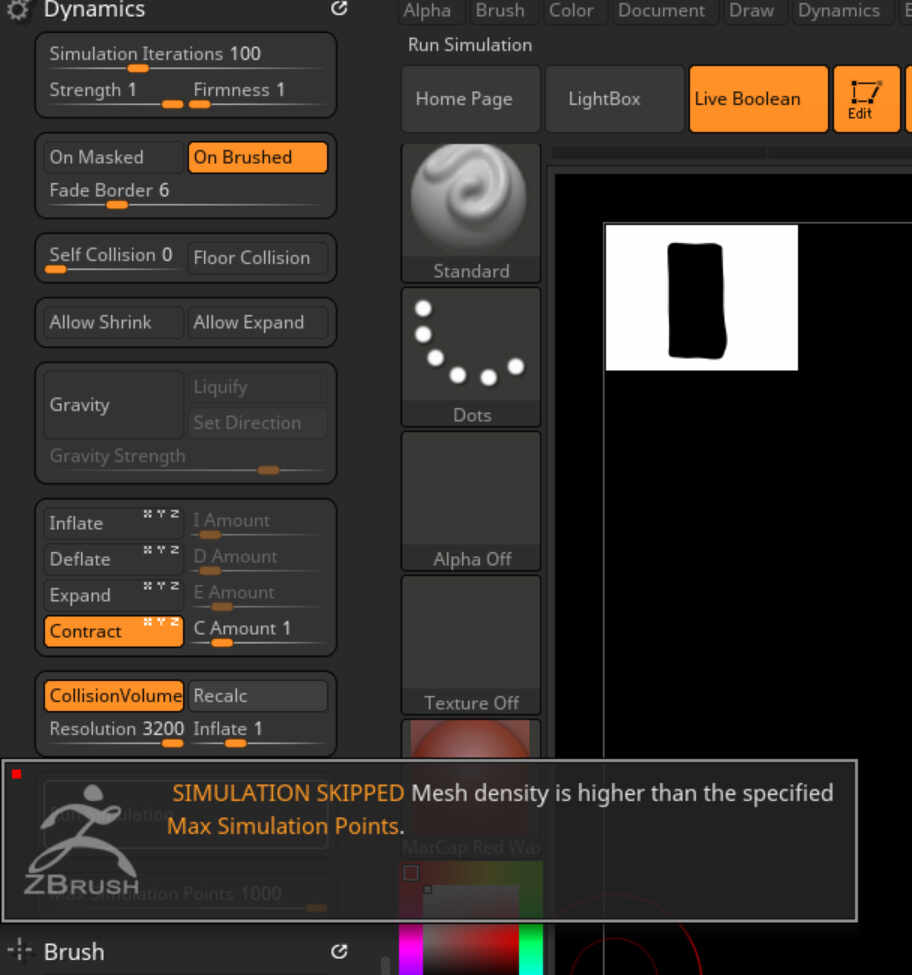Image resolution: width=912 pixels, height=975 pixels.
Task: Toggle the XYZ axis icons on Contract
Action: point(161,622)
